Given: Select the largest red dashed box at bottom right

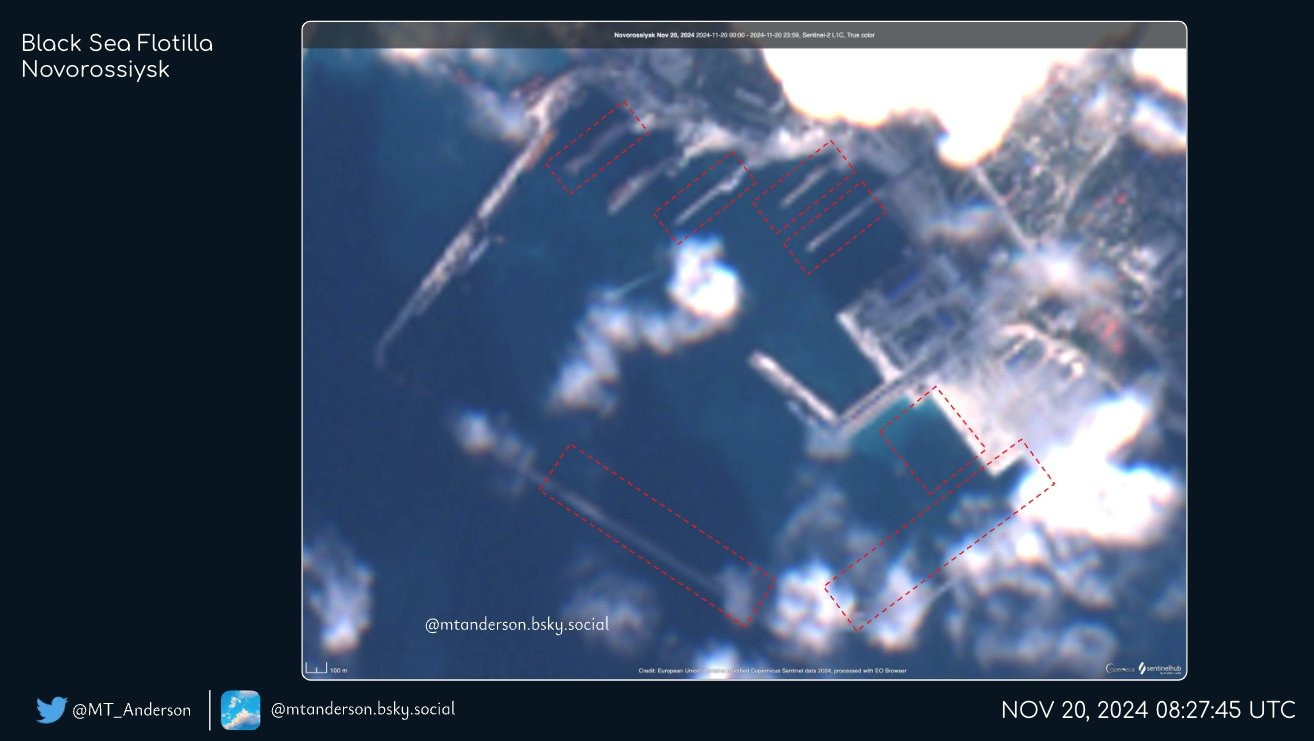Looking at the screenshot, I should click(x=939, y=535).
